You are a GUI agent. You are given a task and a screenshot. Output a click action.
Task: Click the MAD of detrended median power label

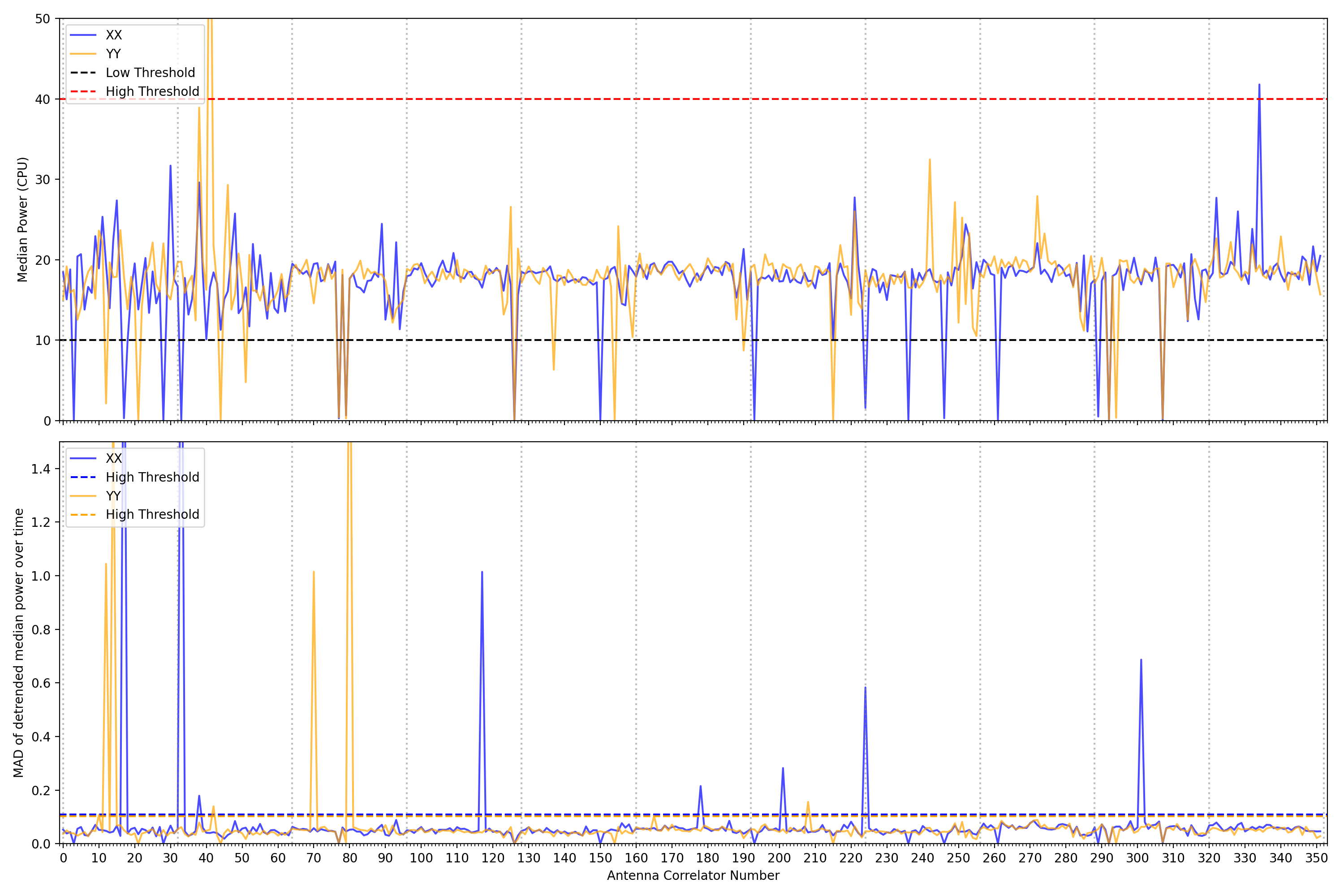click(x=18, y=643)
